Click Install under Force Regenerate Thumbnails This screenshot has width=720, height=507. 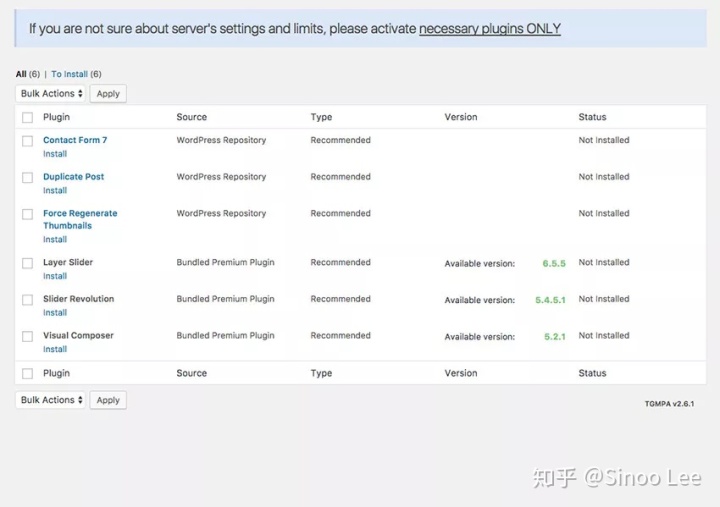pos(55,239)
